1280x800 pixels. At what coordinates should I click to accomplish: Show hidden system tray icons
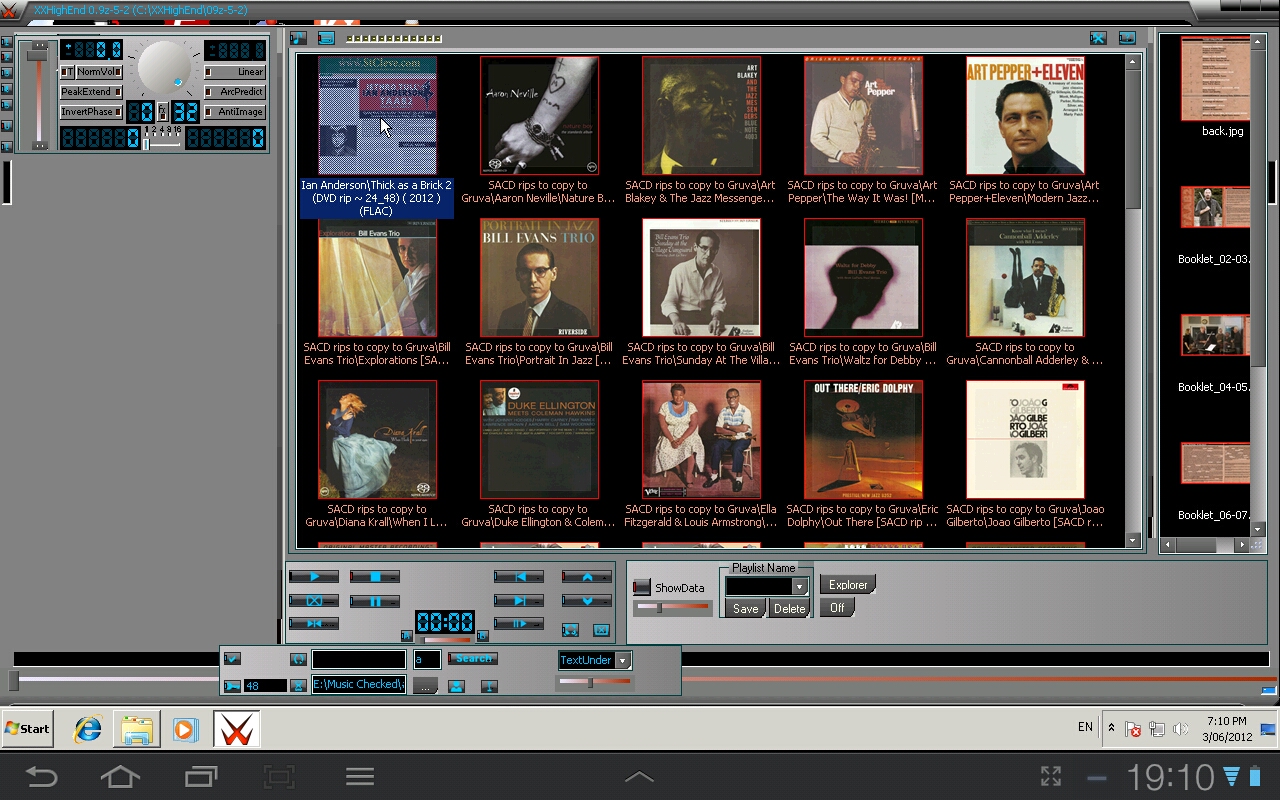pos(1111,728)
